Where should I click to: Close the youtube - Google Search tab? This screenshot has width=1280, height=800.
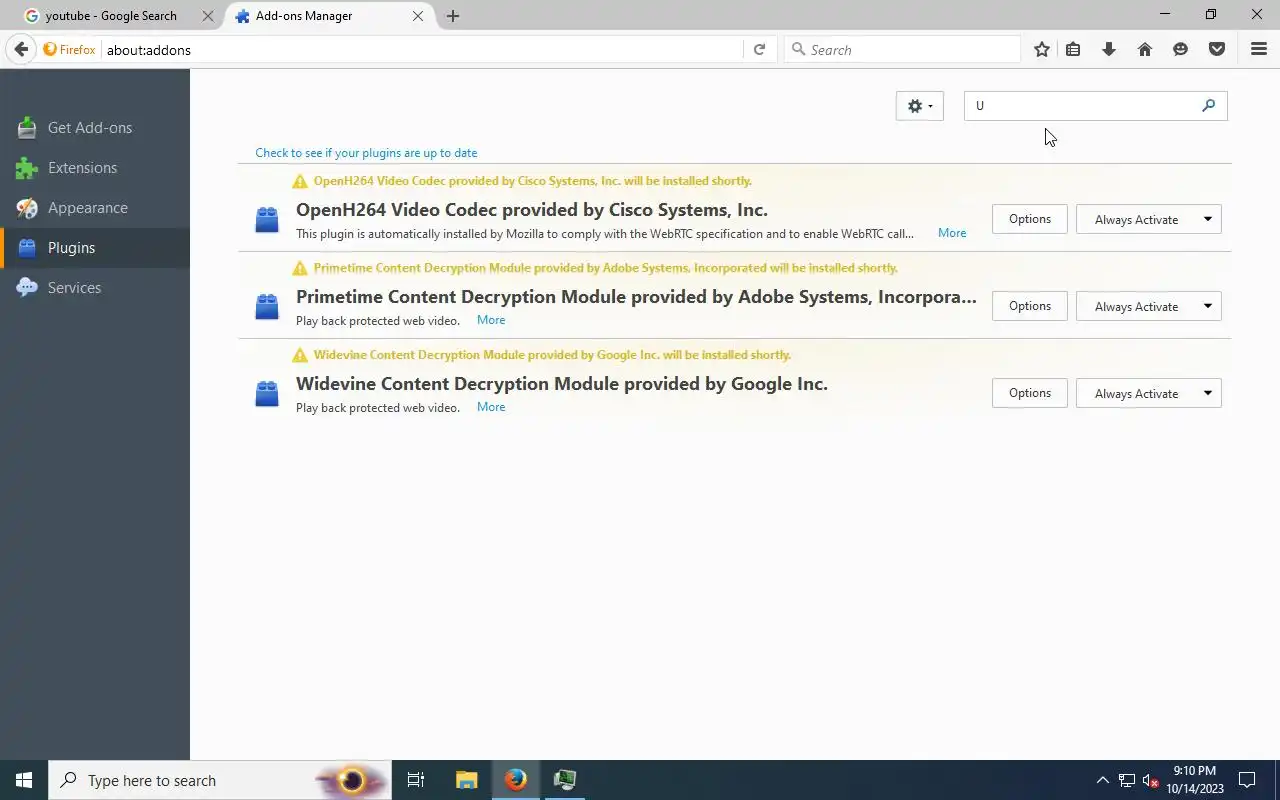[208, 16]
